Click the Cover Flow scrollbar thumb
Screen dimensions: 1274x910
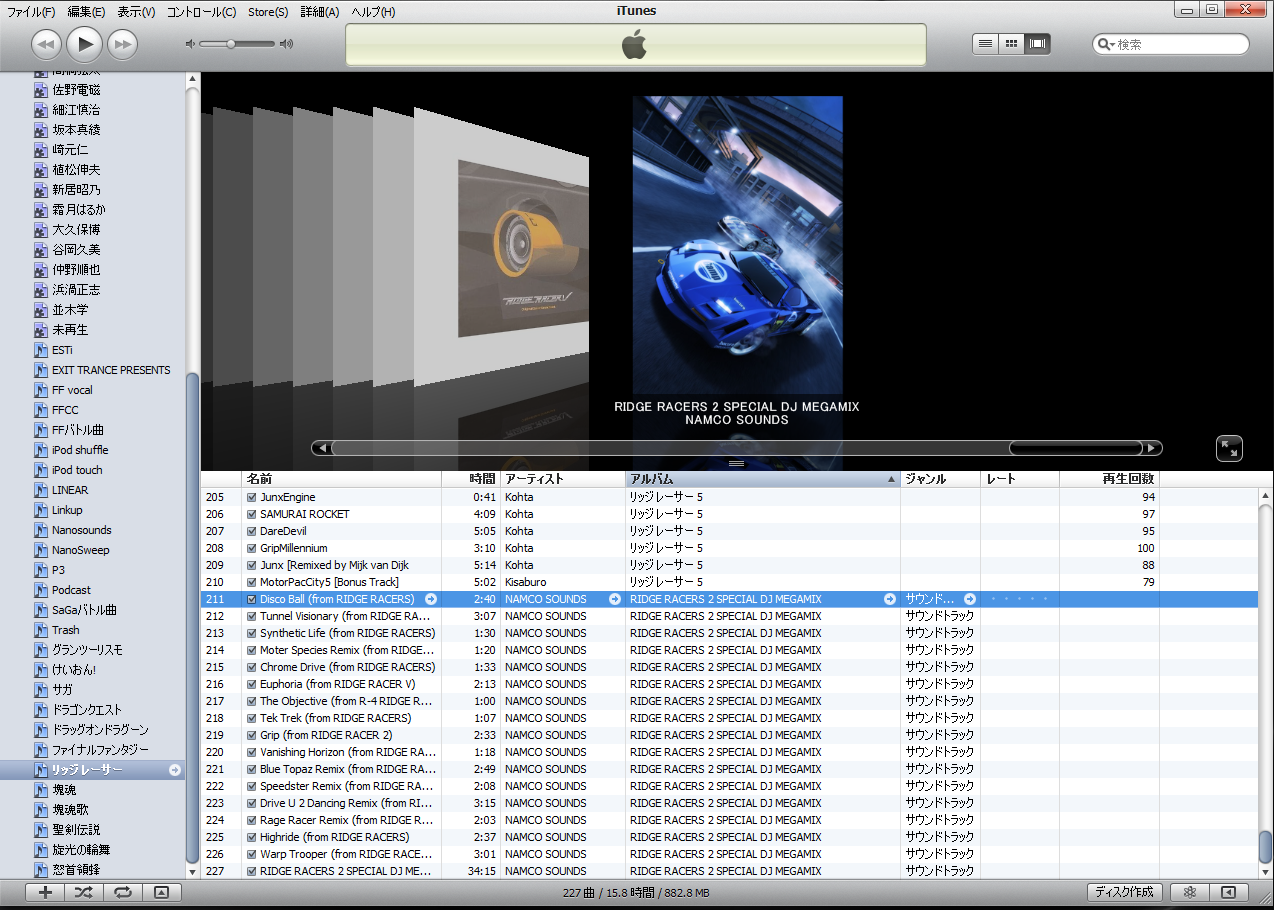1076,448
